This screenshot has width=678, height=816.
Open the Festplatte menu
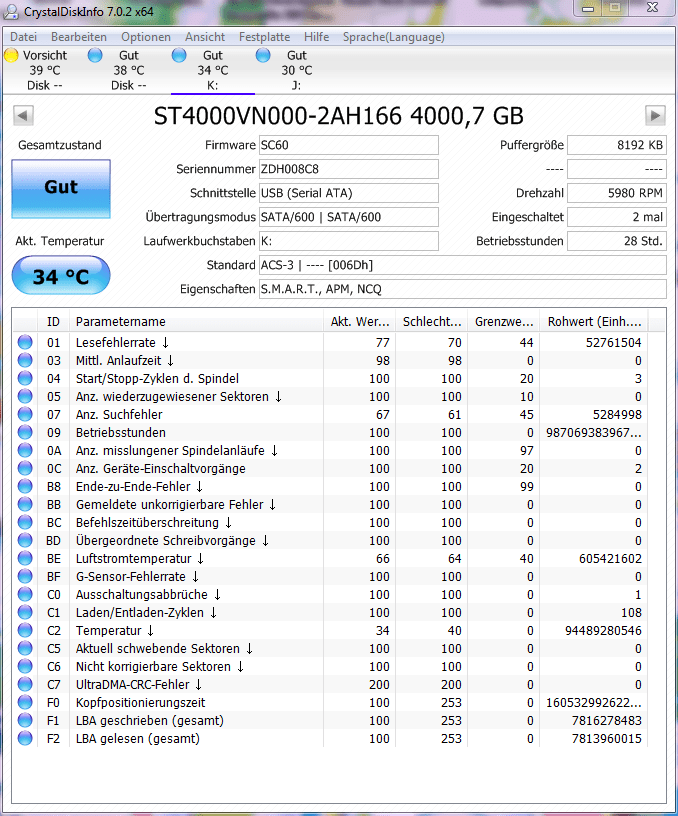[x=264, y=37]
